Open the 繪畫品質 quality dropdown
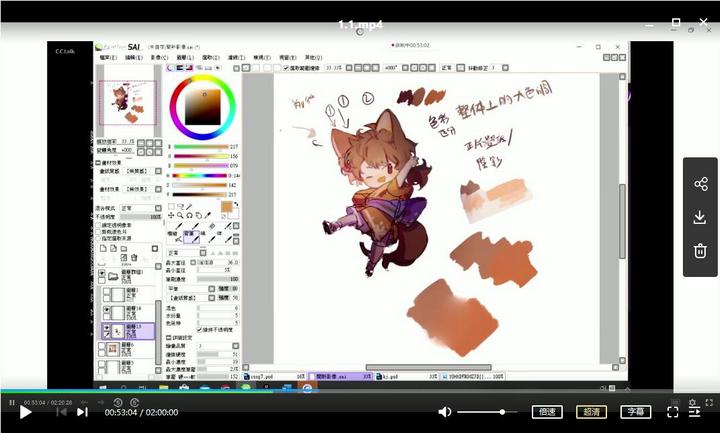Image resolution: width=720 pixels, height=433 pixels. (219, 346)
